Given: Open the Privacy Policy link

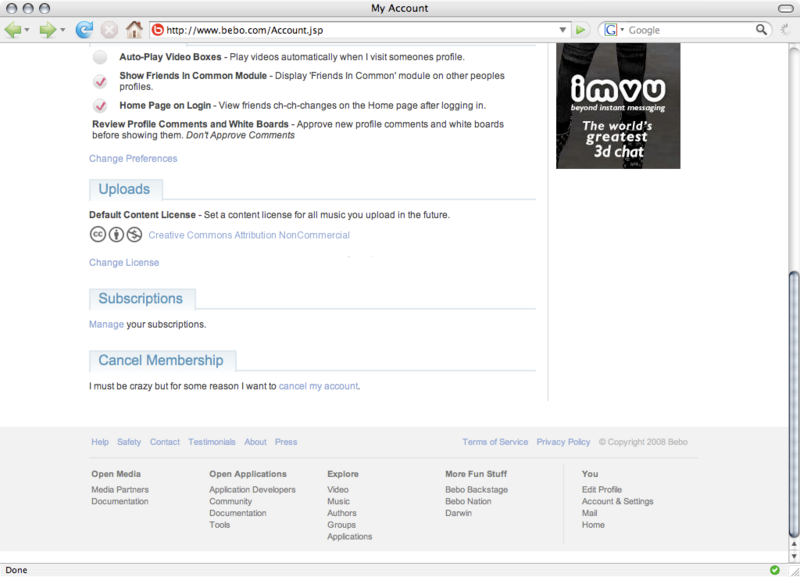Looking at the screenshot, I should point(563,442).
